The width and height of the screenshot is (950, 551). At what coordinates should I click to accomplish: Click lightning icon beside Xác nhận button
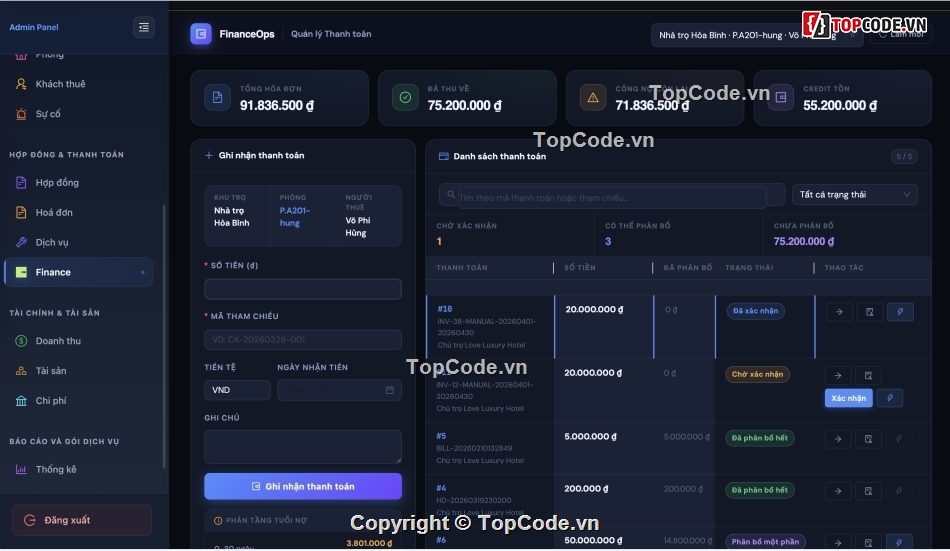pyautogui.click(x=890, y=398)
